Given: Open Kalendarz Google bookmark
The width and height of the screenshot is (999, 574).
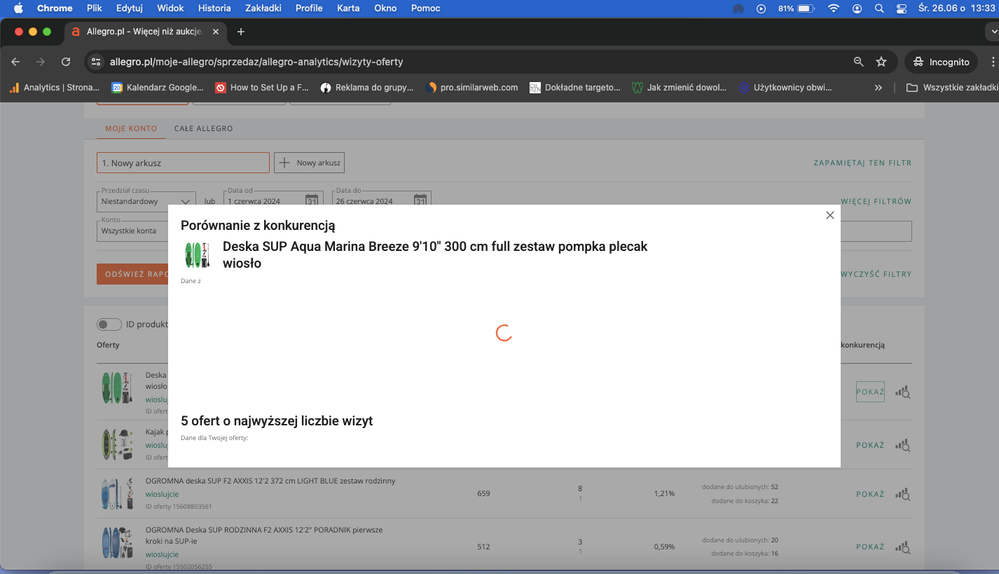Looking at the screenshot, I should point(157,88).
